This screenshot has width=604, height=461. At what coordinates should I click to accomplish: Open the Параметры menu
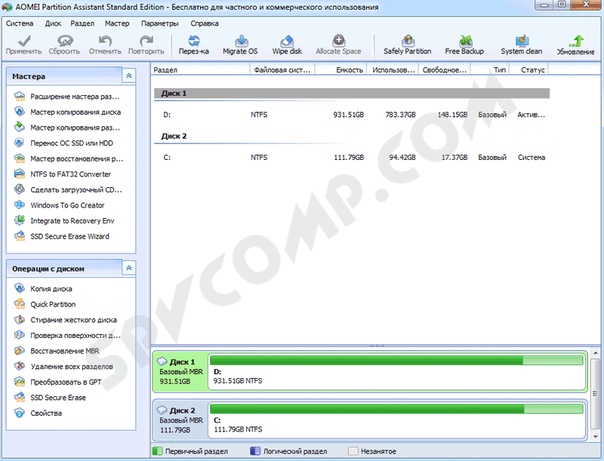click(x=160, y=23)
